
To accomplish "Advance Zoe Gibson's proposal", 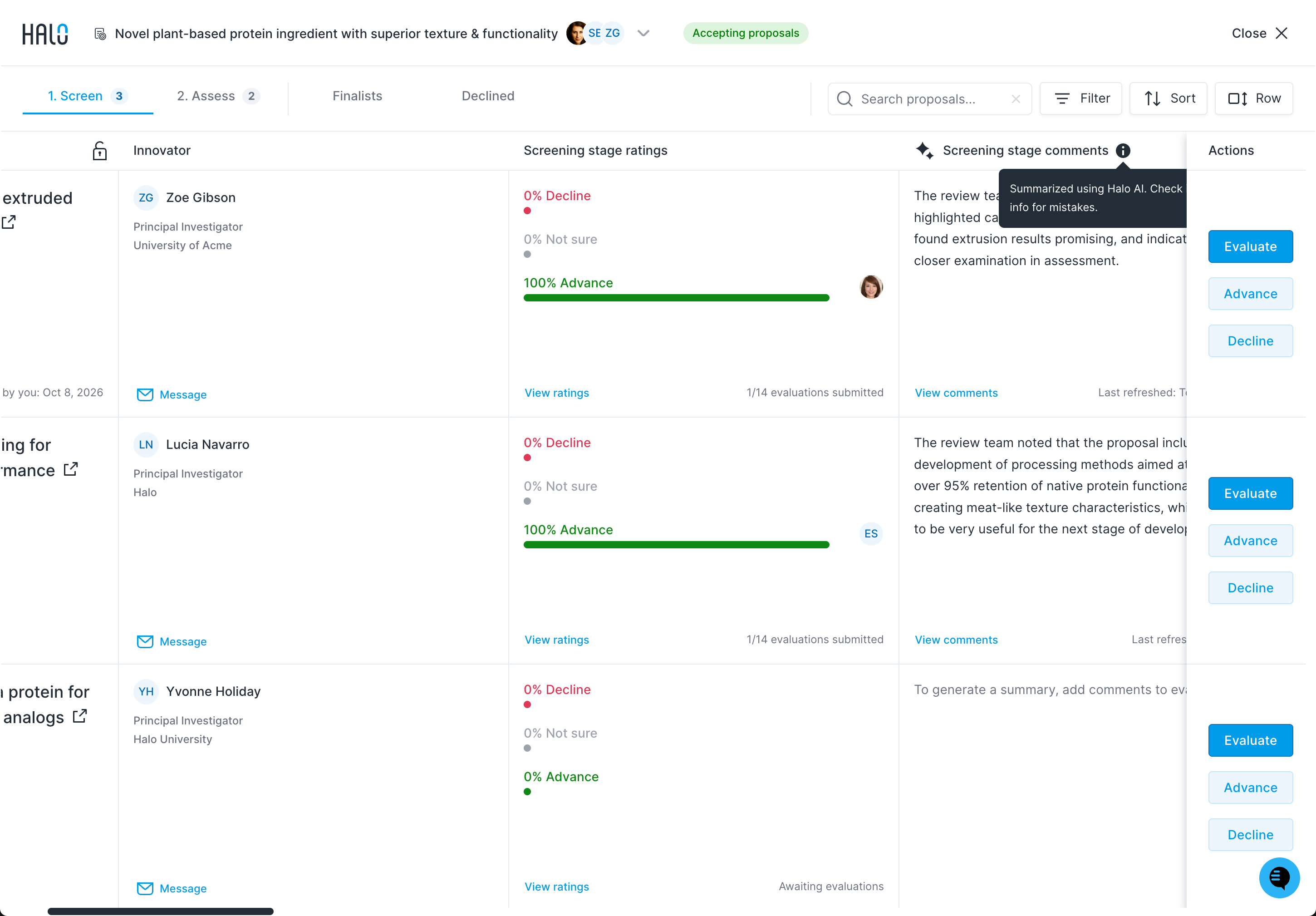I will [1250, 294].
